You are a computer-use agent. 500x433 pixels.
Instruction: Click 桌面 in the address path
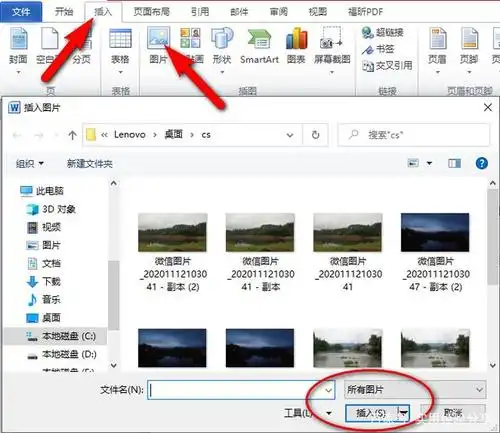coord(174,135)
